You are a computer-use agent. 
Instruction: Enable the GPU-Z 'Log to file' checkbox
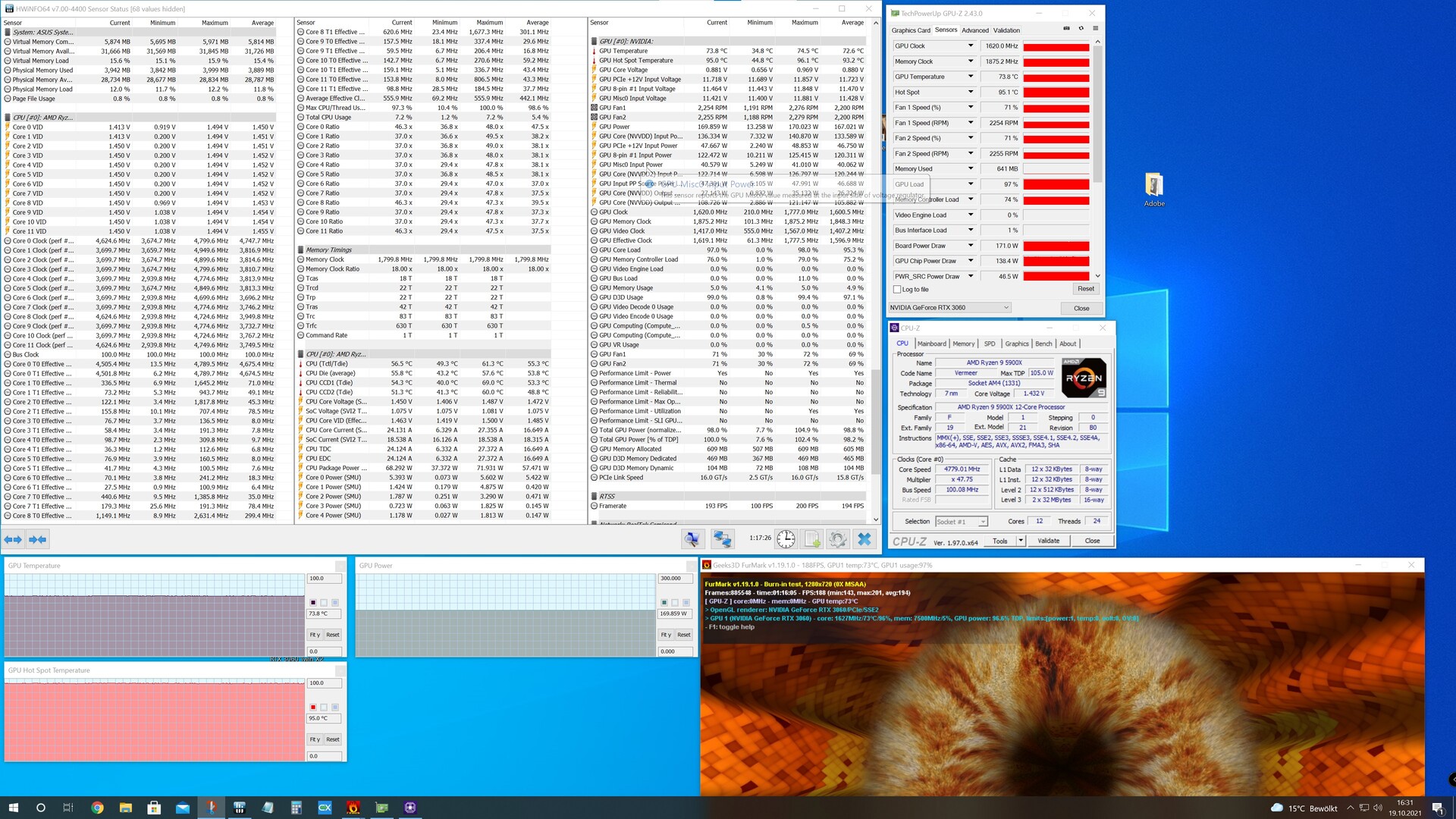898,290
